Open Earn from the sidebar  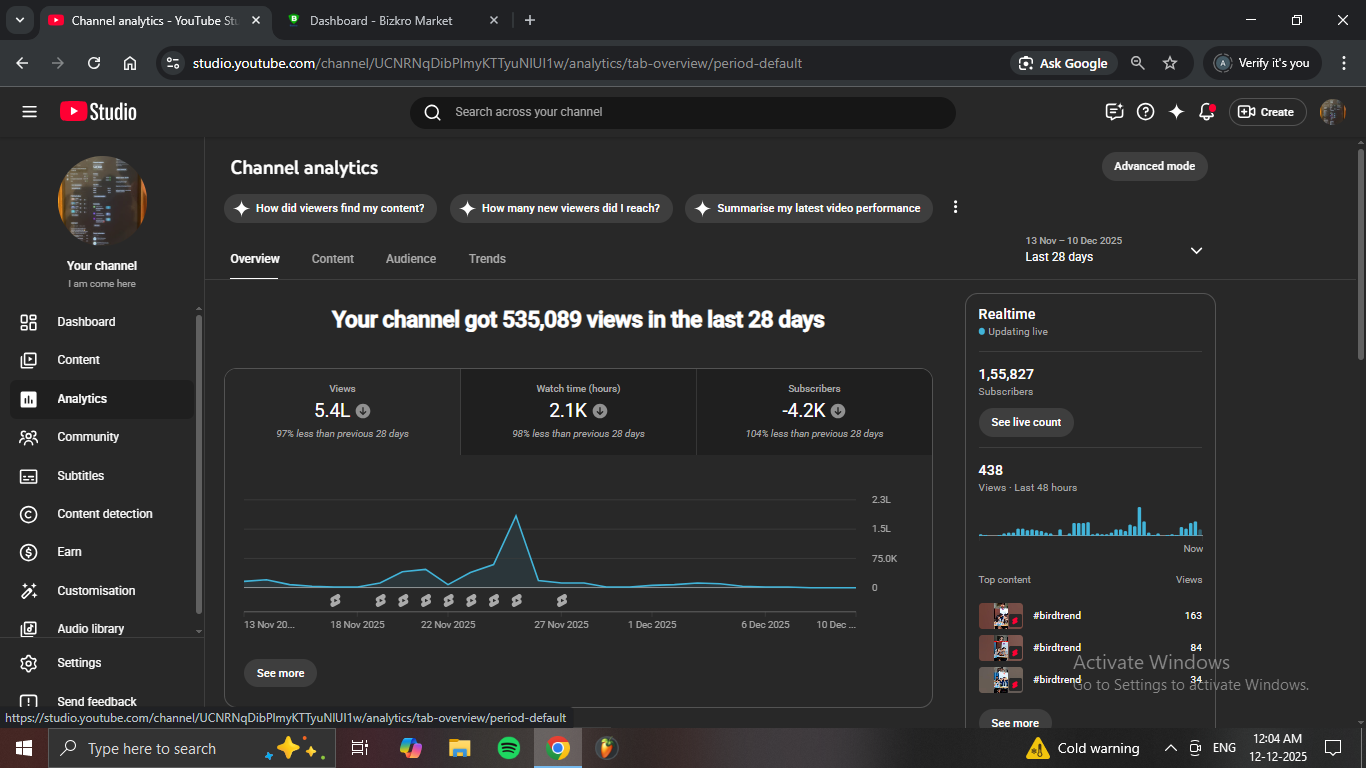click(69, 552)
